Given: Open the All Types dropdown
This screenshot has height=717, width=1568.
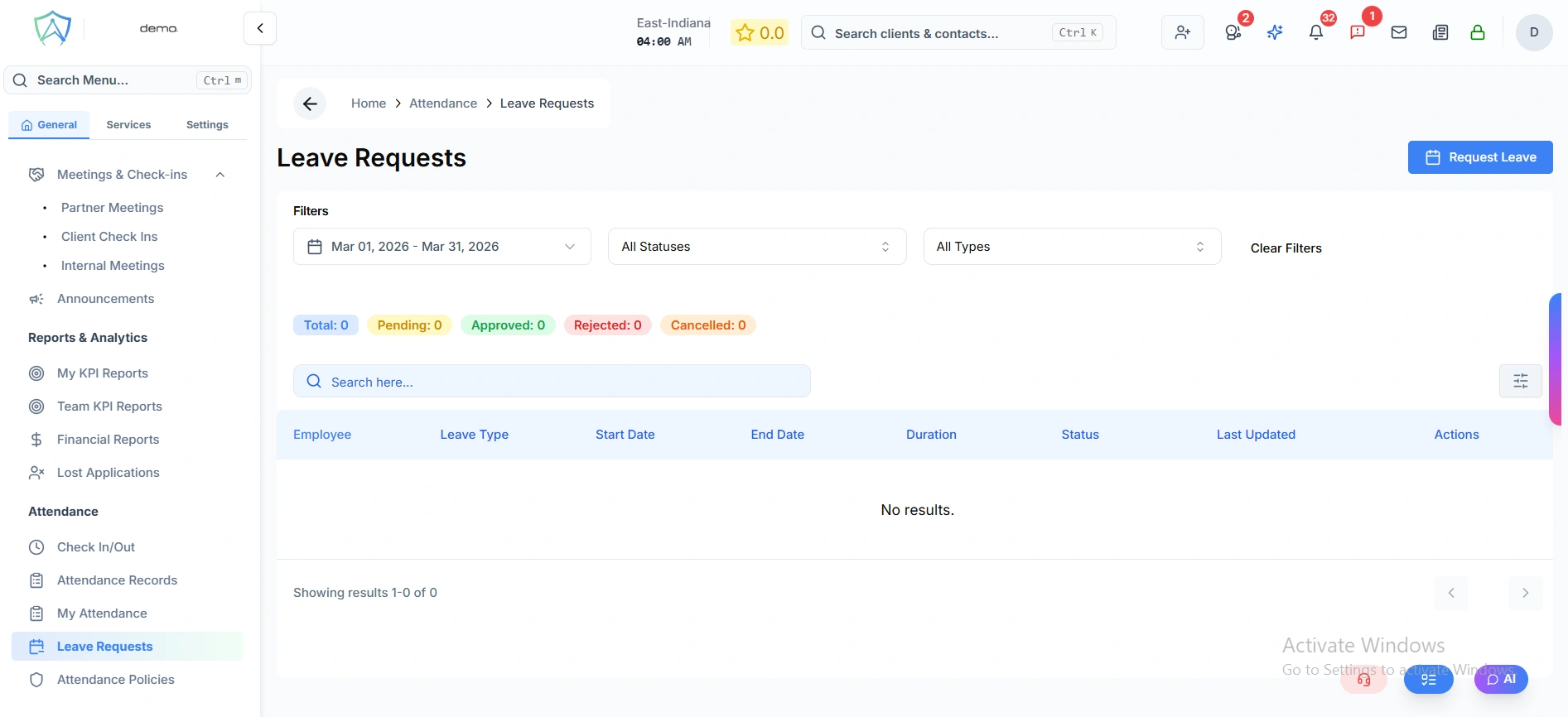Looking at the screenshot, I should click(1071, 247).
